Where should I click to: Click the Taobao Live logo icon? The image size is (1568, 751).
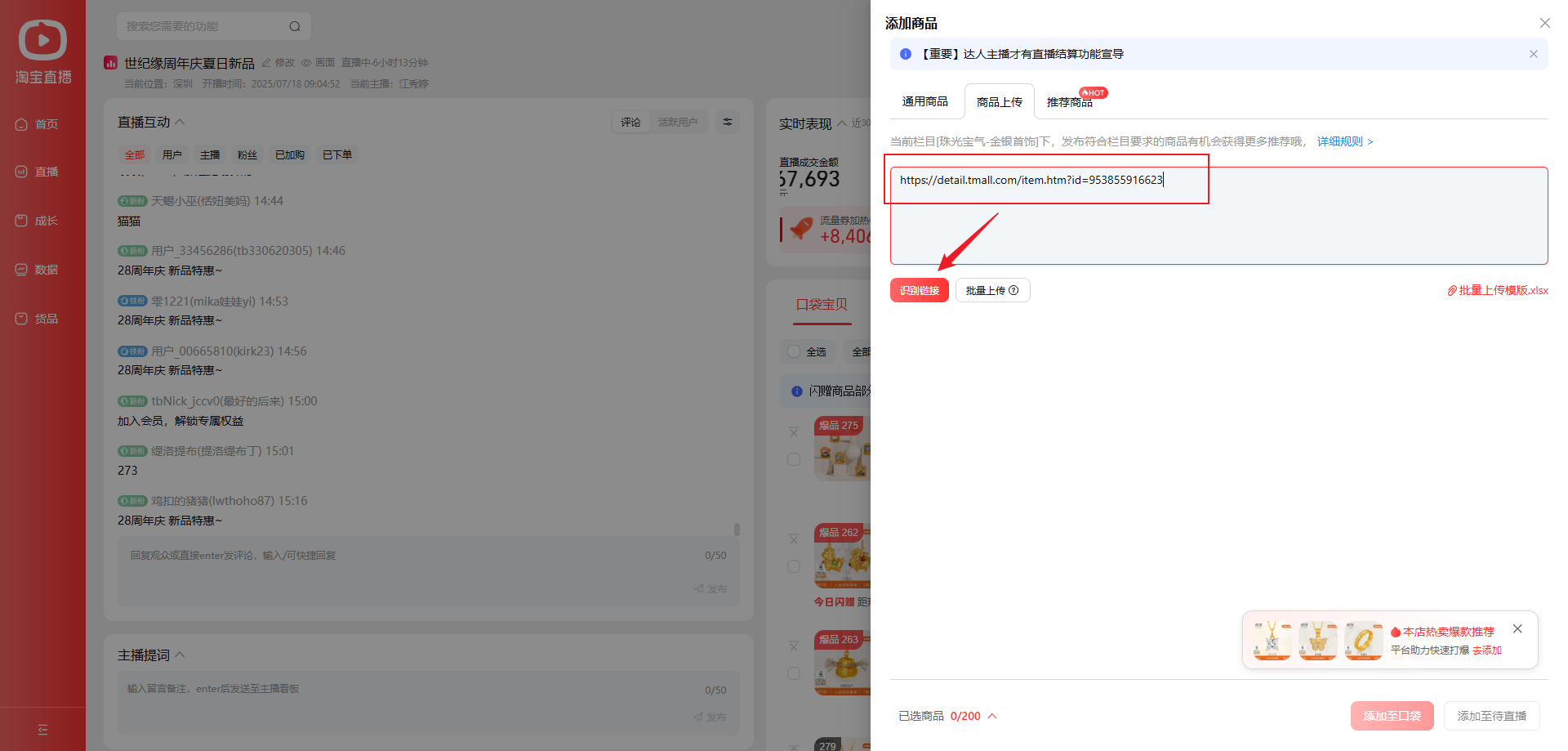[x=42, y=41]
